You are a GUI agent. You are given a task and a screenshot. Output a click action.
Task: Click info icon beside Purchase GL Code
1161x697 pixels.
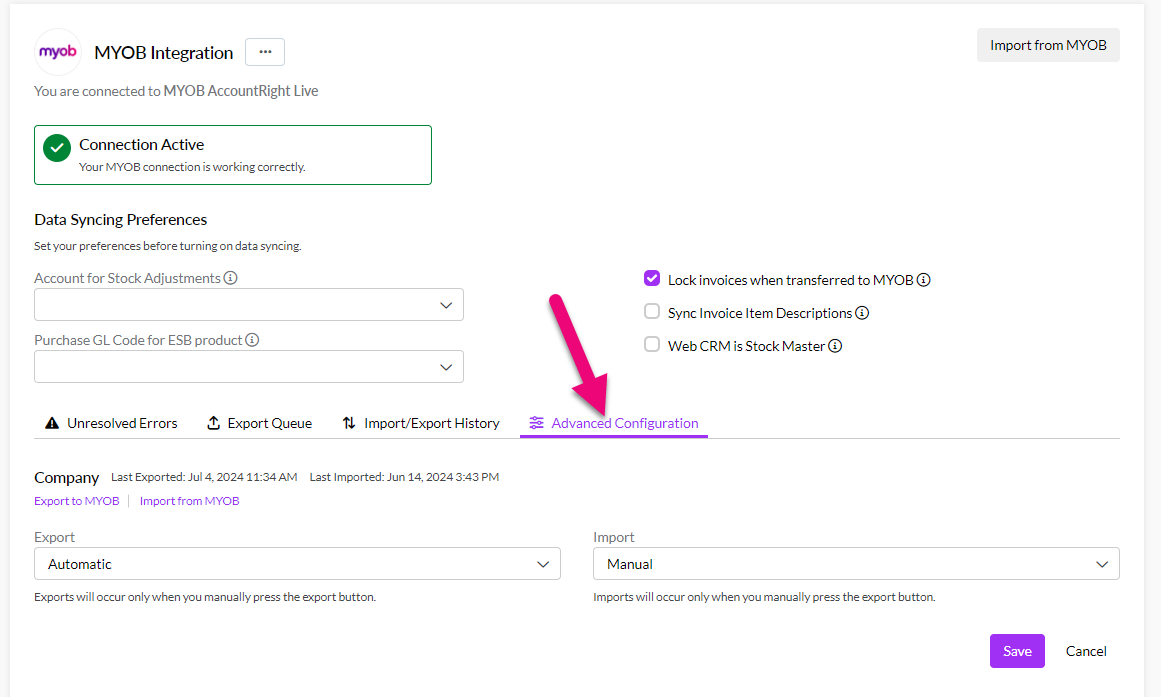point(252,340)
